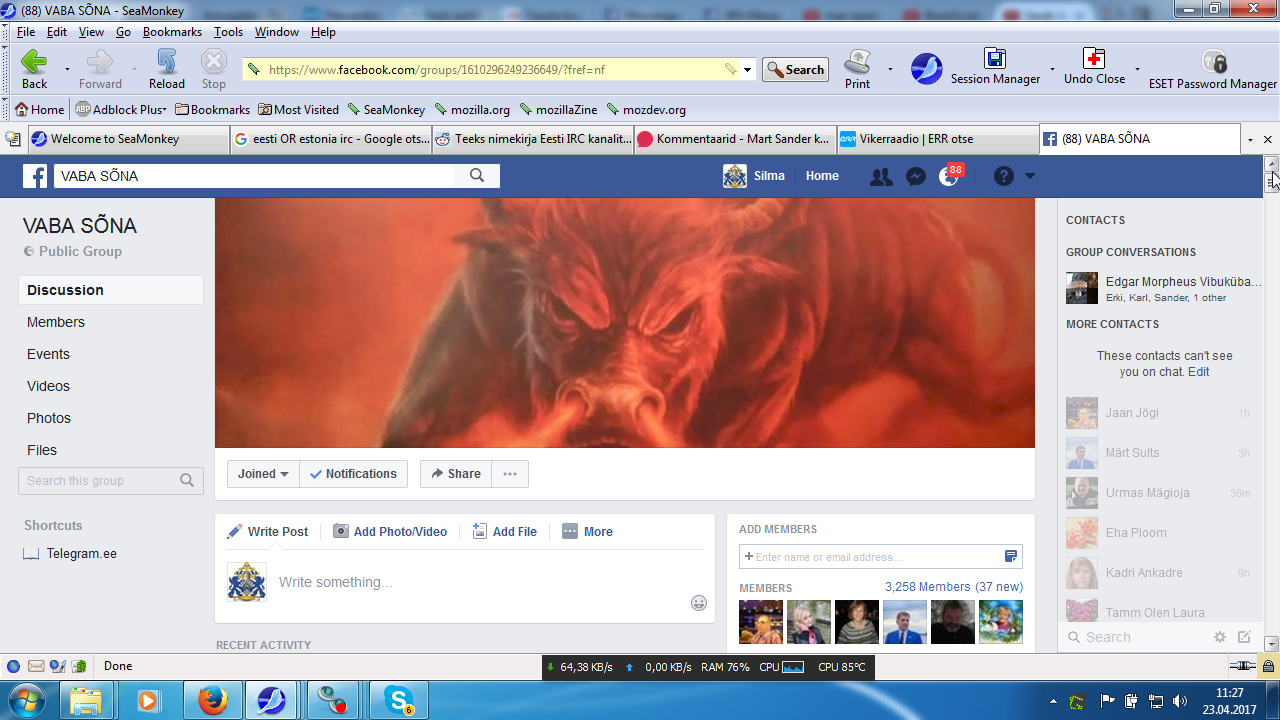The image size is (1280, 720).
Task: Go back with the green Back arrow
Action: pos(34,69)
